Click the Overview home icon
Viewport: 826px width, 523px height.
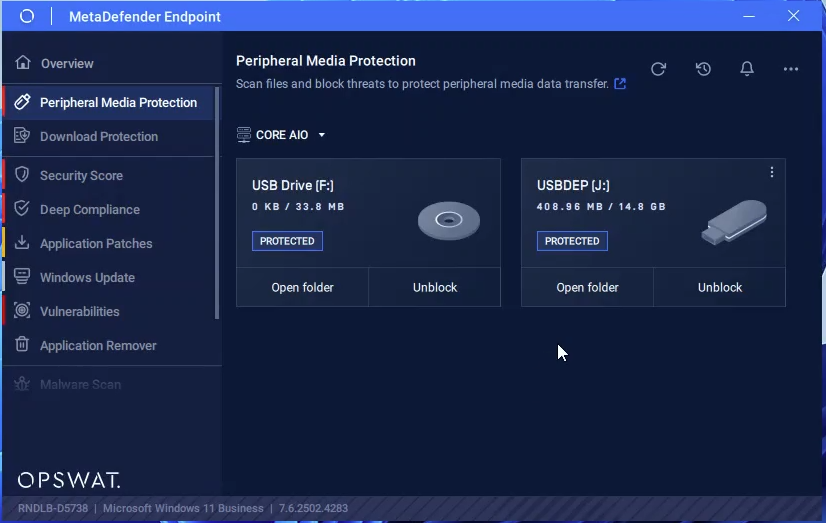pyautogui.click(x=23, y=63)
